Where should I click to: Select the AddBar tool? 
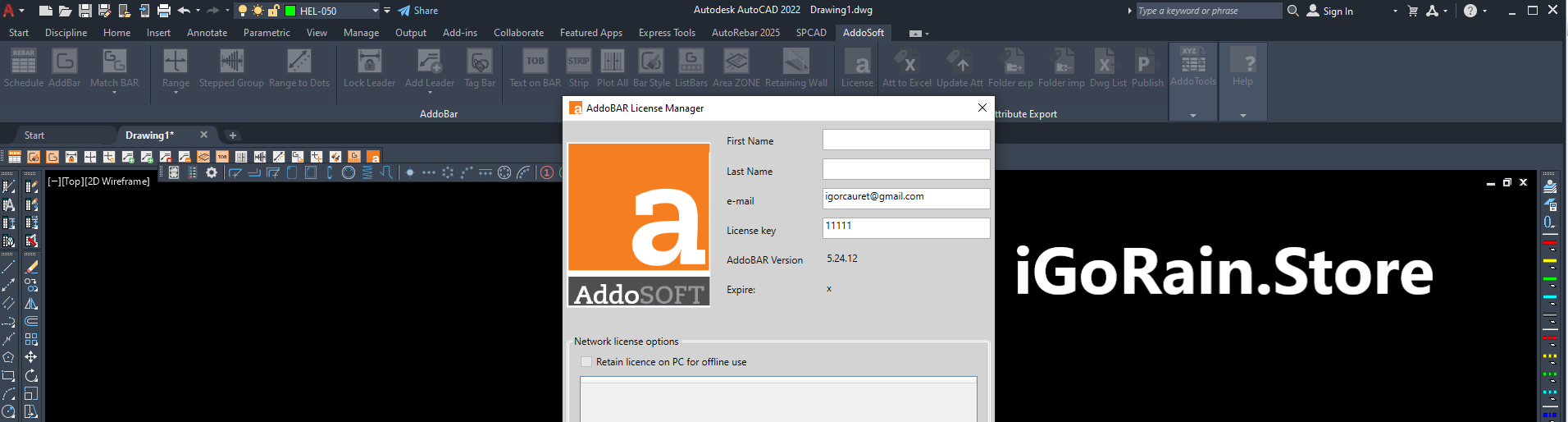(x=64, y=62)
